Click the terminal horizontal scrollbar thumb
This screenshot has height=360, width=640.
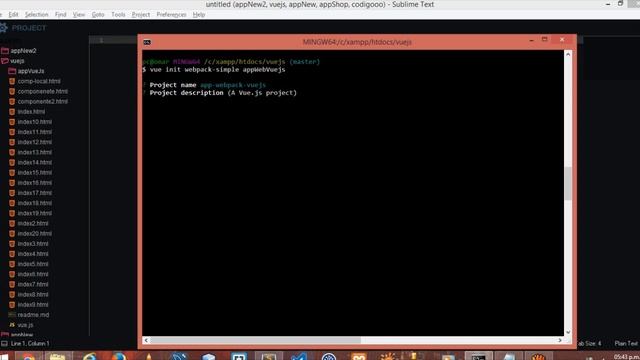256,340
